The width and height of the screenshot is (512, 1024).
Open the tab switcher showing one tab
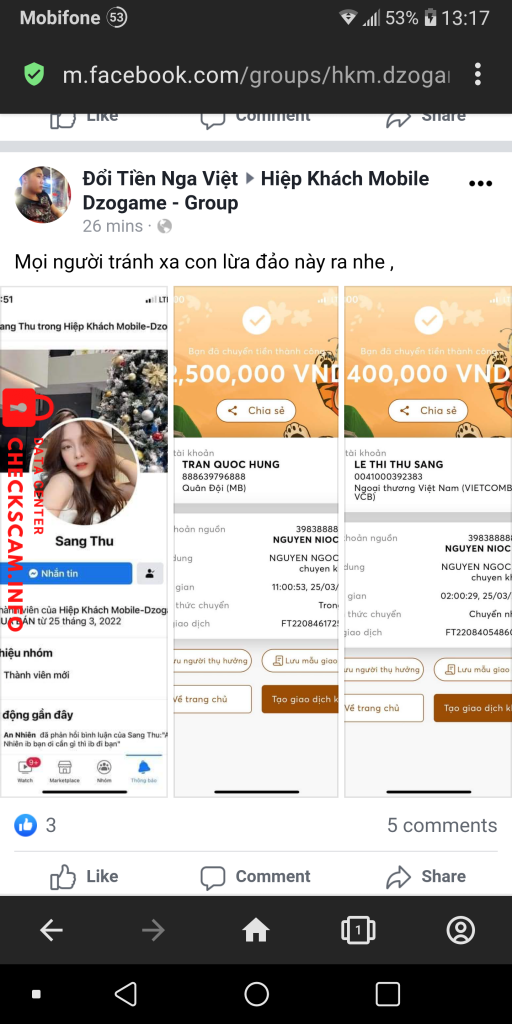click(x=358, y=930)
